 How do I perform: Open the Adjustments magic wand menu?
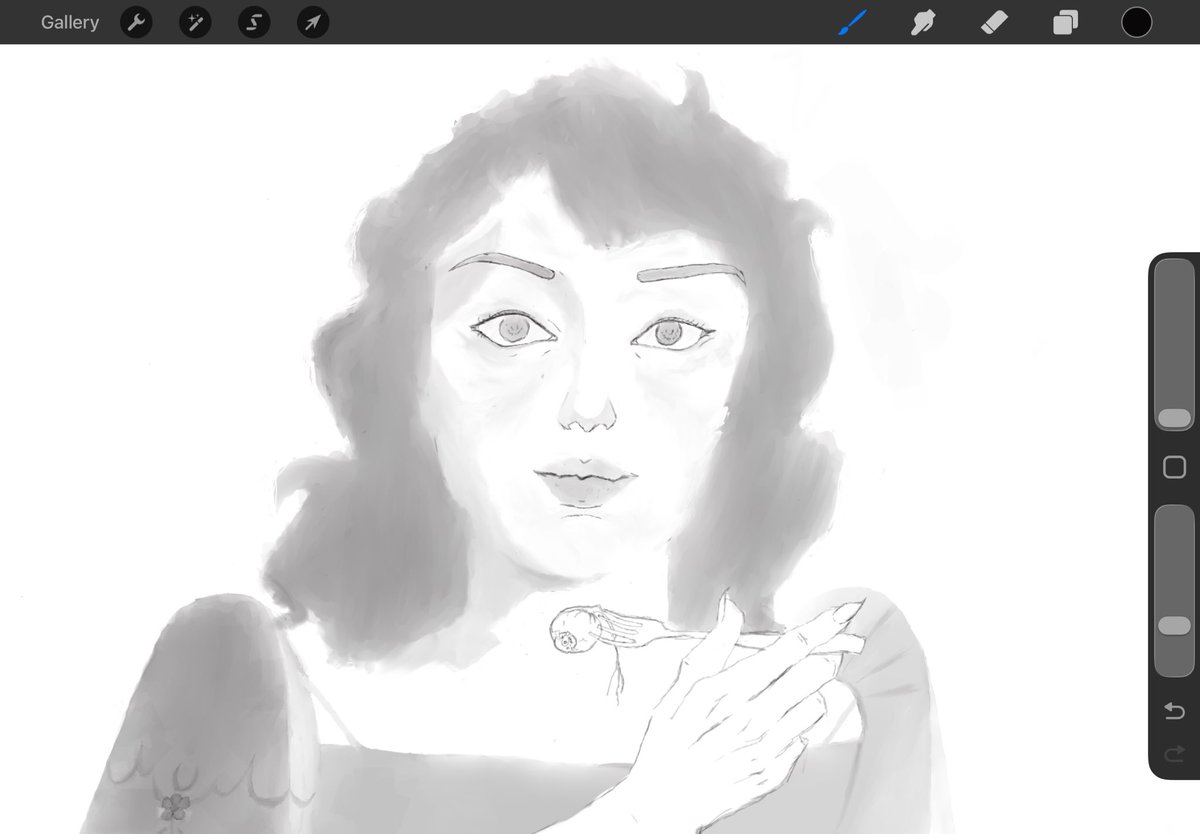click(x=195, y=22)
